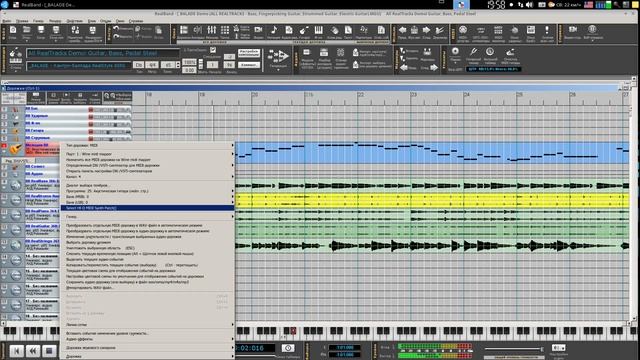
Task: Toggle the red button on the Гитара track row
Action: click(91, 131)
